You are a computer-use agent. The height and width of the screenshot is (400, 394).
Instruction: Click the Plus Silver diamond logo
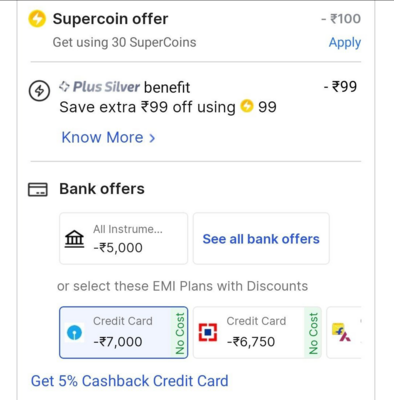tap(64, 87)
